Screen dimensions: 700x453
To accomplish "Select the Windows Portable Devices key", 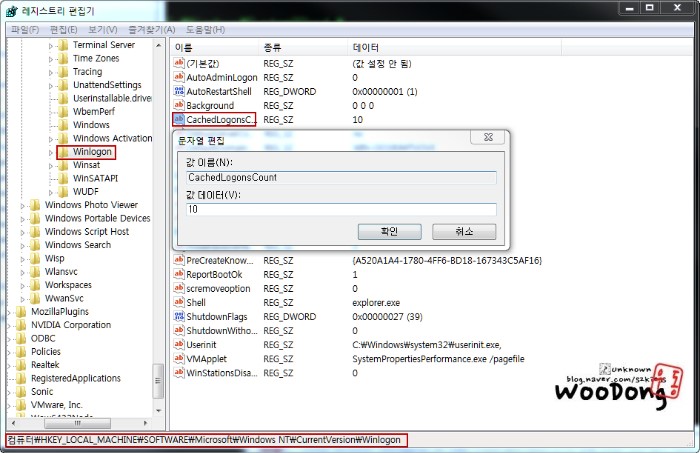I will coord(97,218).
